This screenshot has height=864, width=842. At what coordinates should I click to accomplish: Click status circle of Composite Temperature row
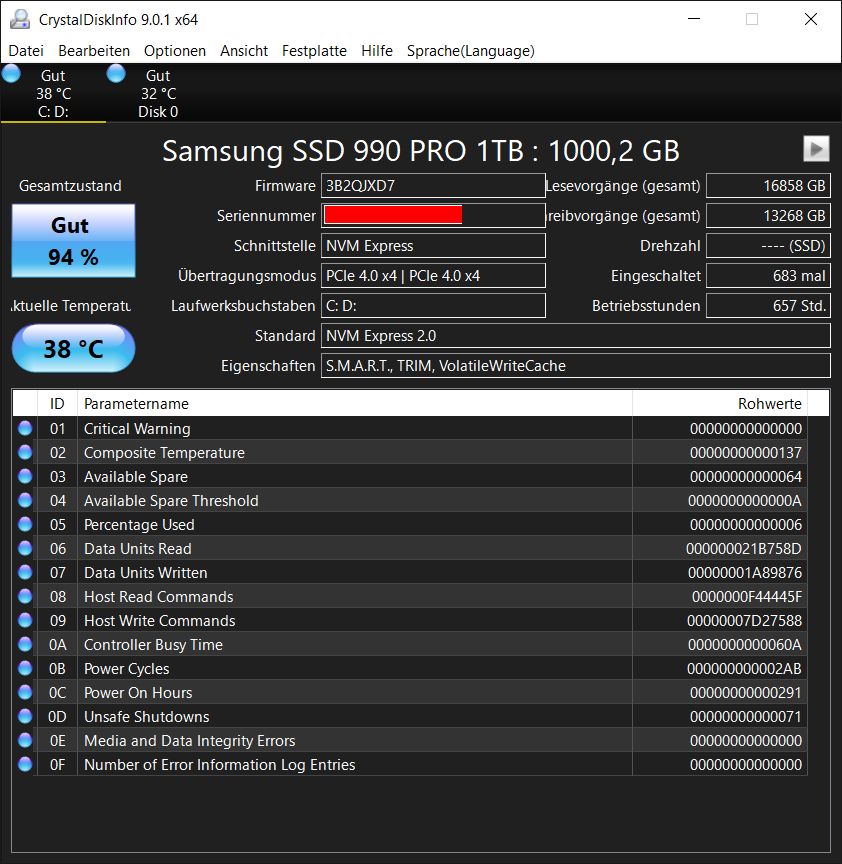point(25,452)
